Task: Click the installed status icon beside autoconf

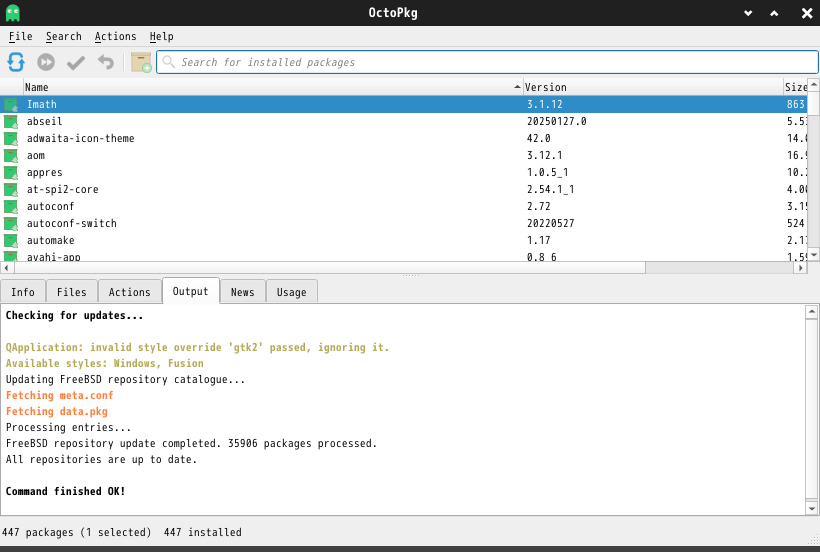Action: (11, 206)
